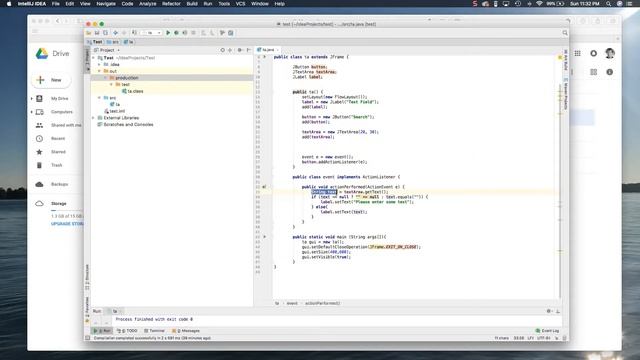Select test.iml file in the Project tree

coord(115,111)
